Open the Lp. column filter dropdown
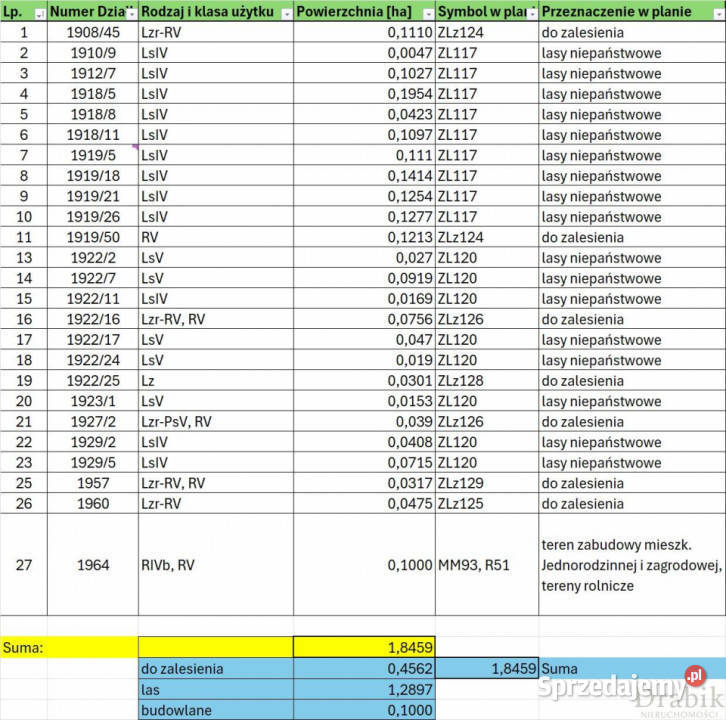This screenshot has width=726, height=720. point(39,14)
